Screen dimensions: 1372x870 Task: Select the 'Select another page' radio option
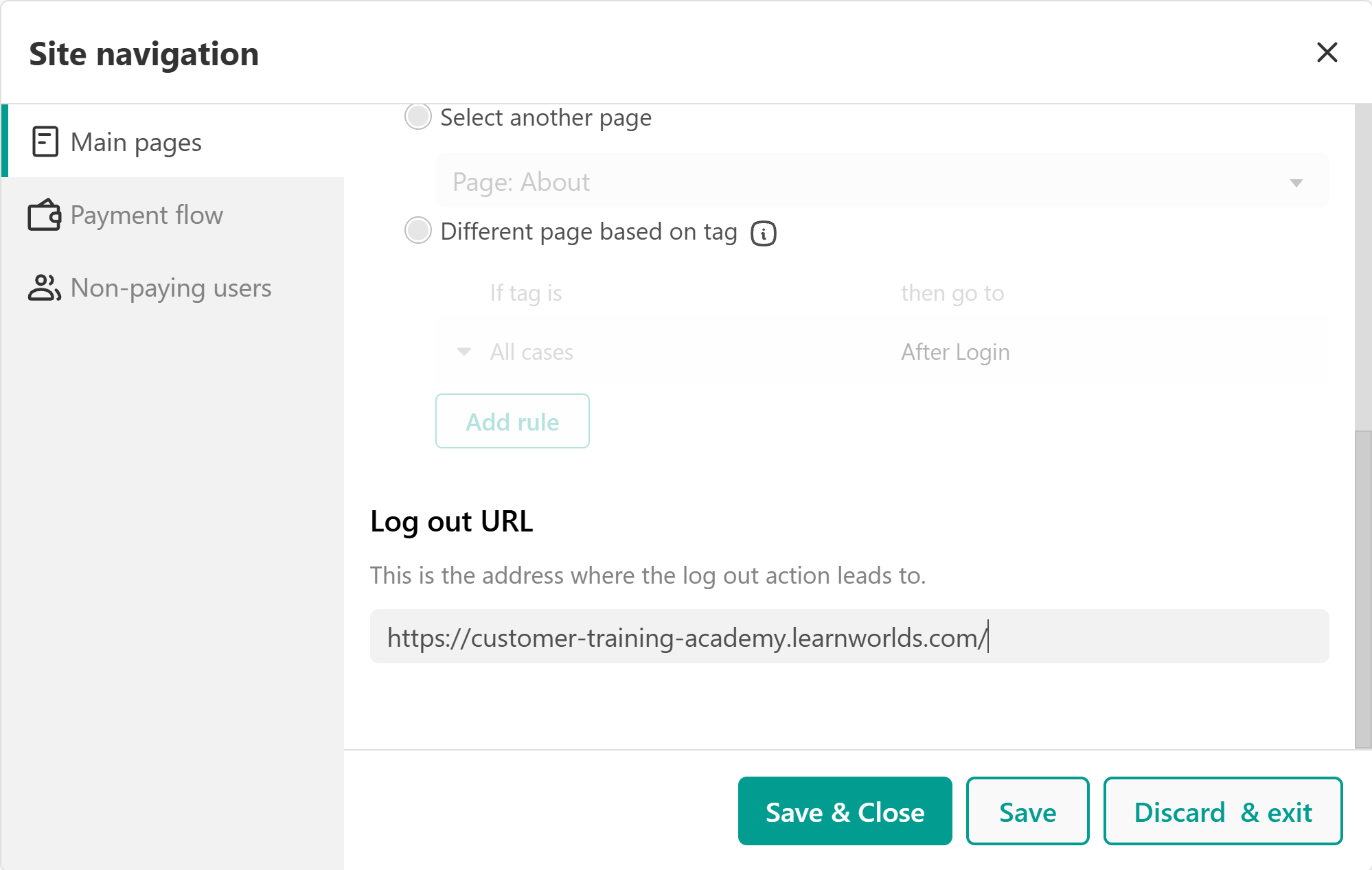tap(418, 117)
